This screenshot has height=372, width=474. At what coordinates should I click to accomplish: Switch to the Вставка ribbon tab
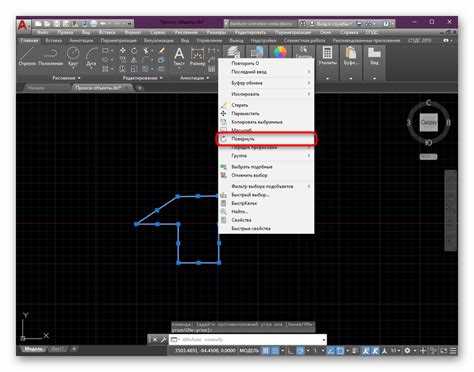(x=53, y=40)
